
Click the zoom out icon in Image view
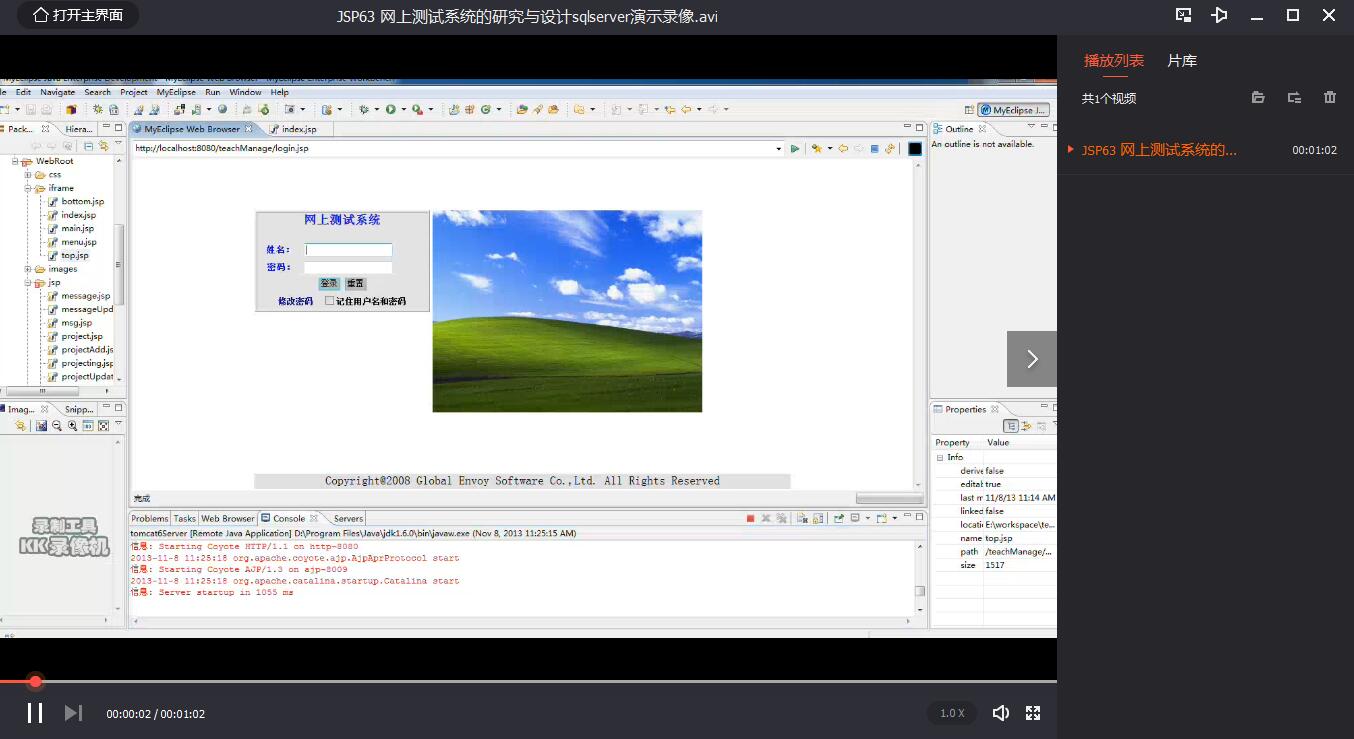tap(57, 426)
